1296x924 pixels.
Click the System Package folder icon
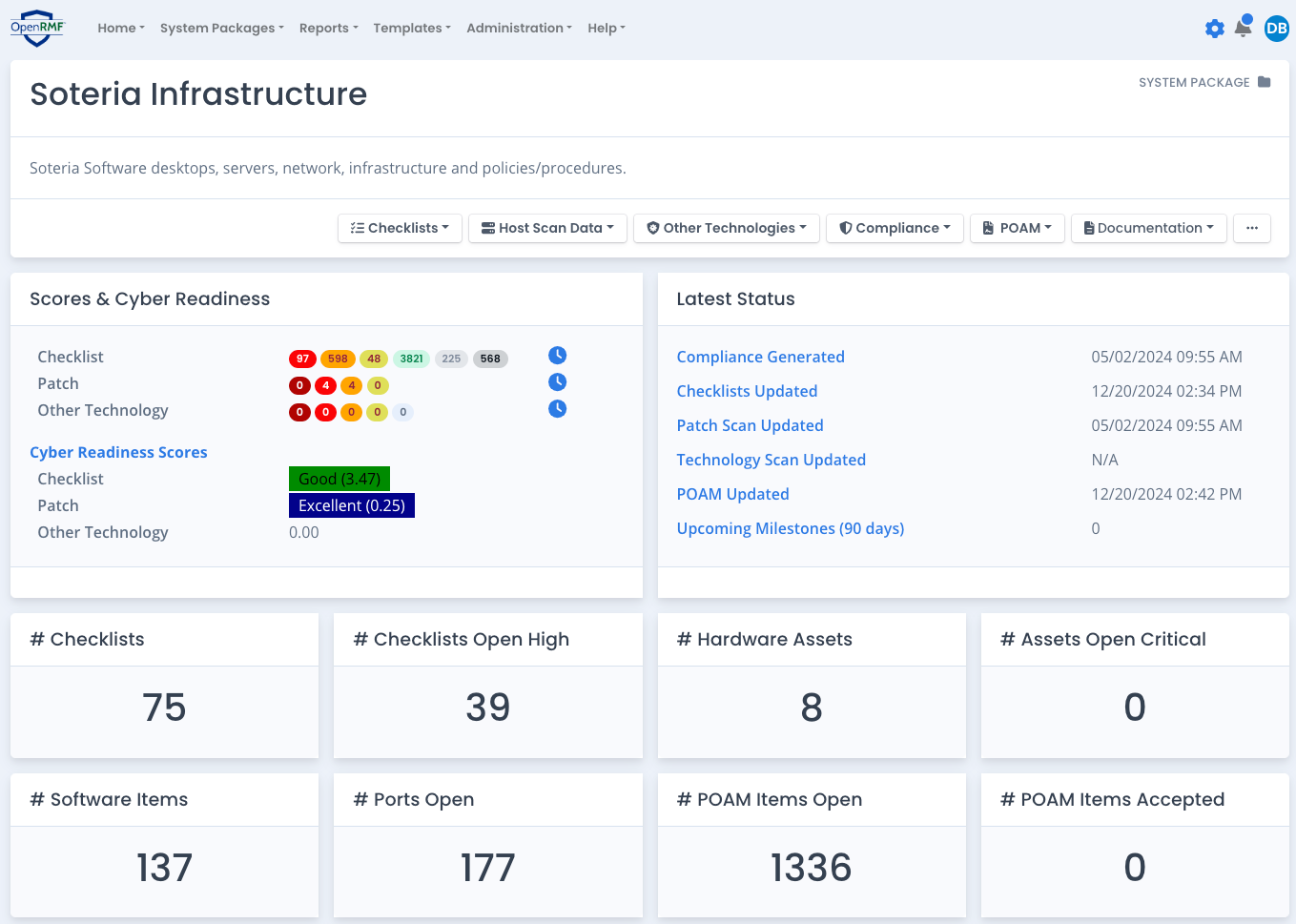pyautogui.click(x=1265, y=82)
